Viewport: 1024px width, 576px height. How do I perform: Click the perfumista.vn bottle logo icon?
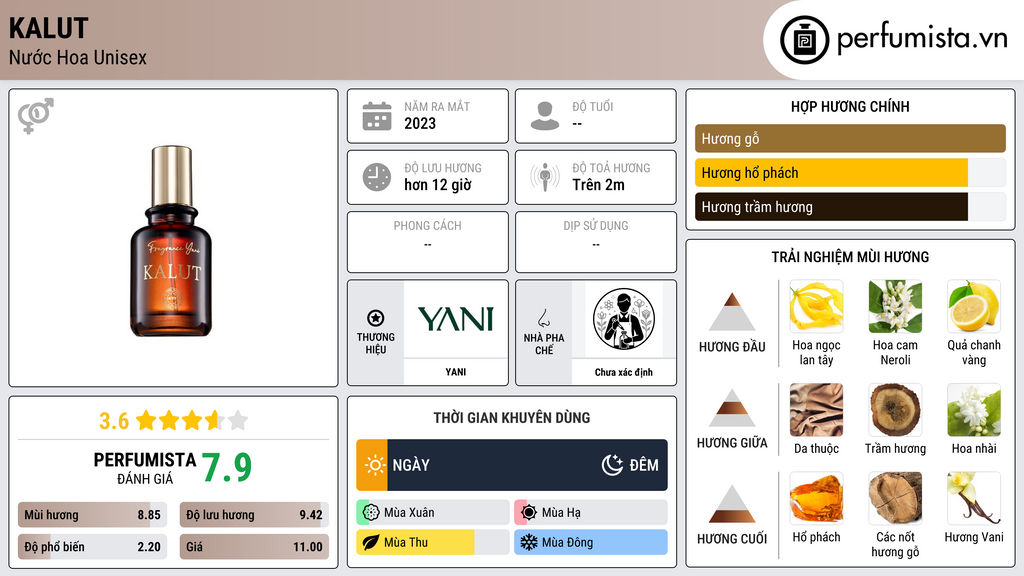[804, 40]
